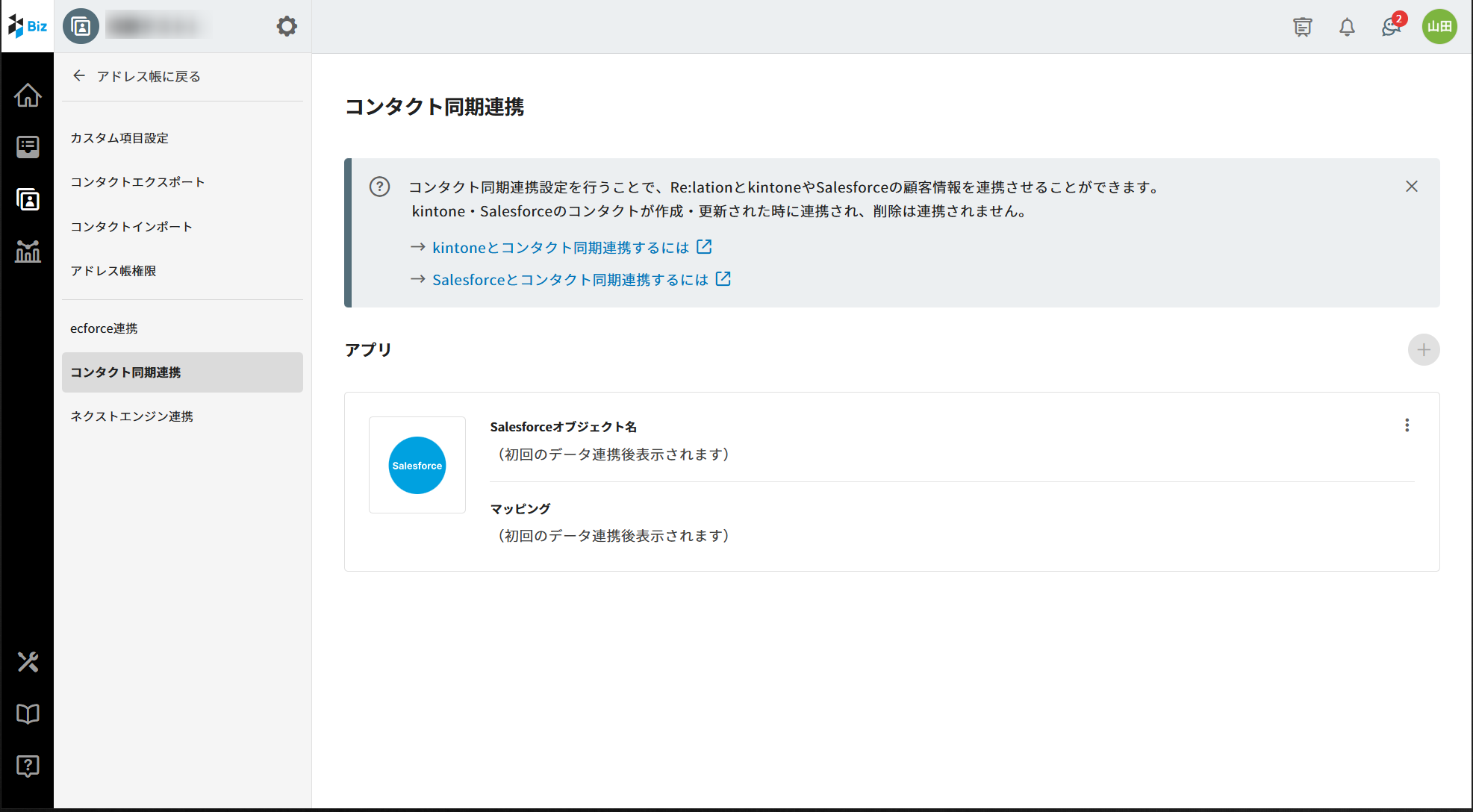1473x812 pixels.
Task: Open the tools wrench-and-screwdriver icon
Action: (x=28, y=662)
